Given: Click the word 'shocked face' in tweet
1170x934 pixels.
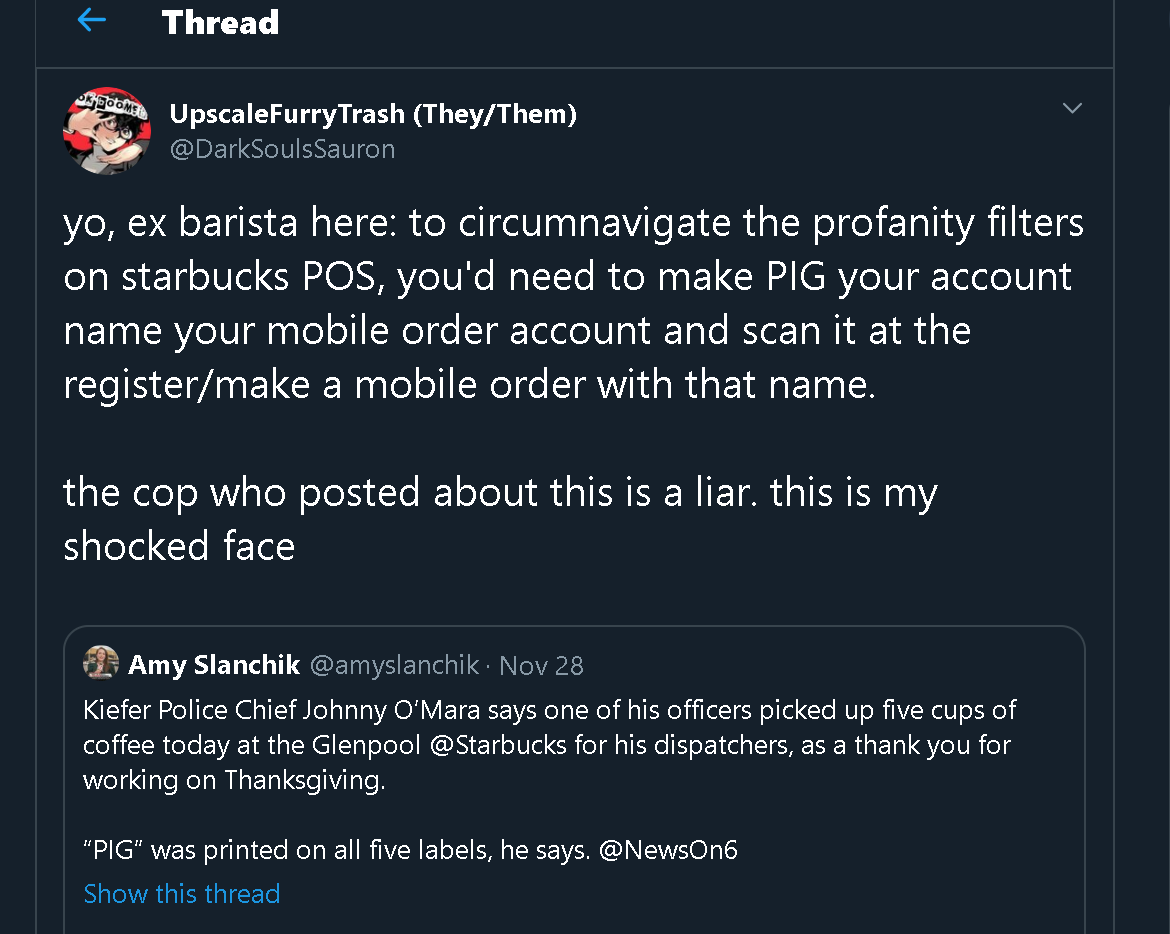Looking at the screenshot, I should pos(179,546).
